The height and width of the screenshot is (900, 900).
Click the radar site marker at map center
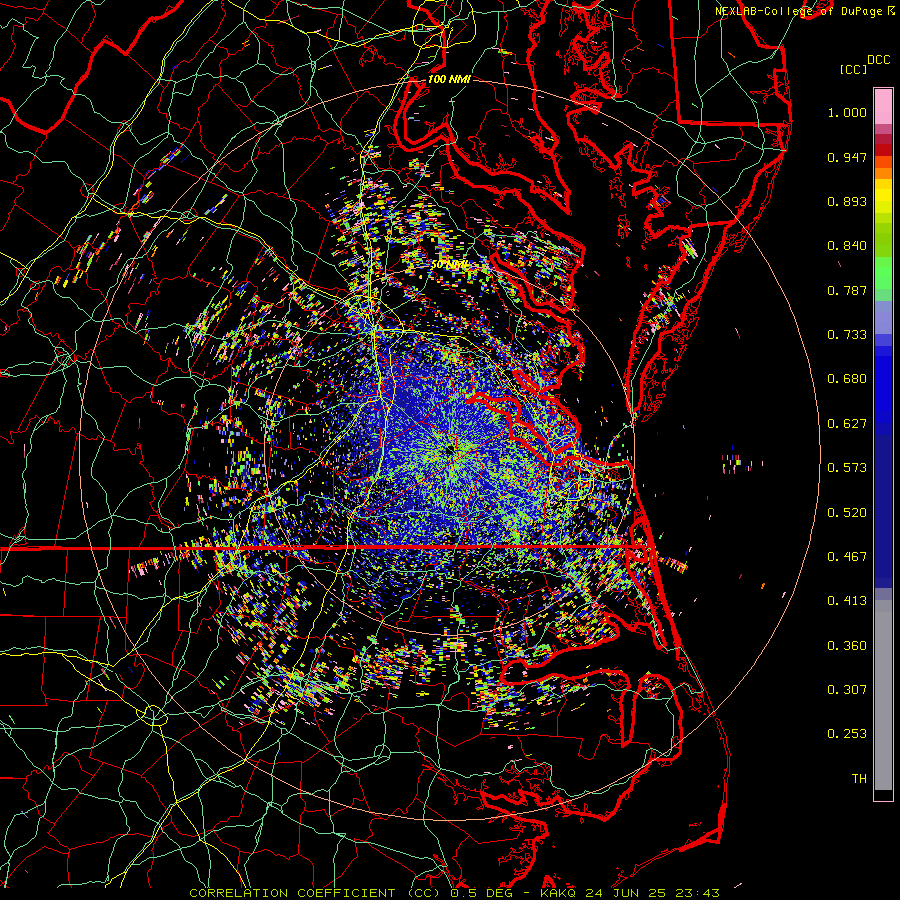pyautogui.click(x=450, y=451)
